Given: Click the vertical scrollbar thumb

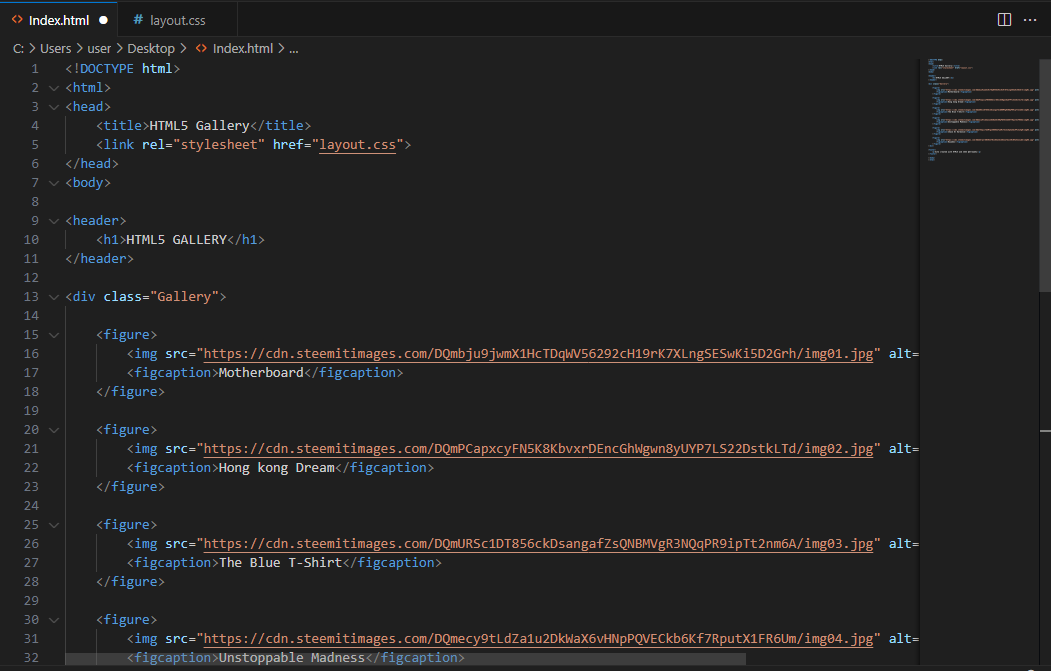Looking at the screenshot, I should (x=1045, y=174).
